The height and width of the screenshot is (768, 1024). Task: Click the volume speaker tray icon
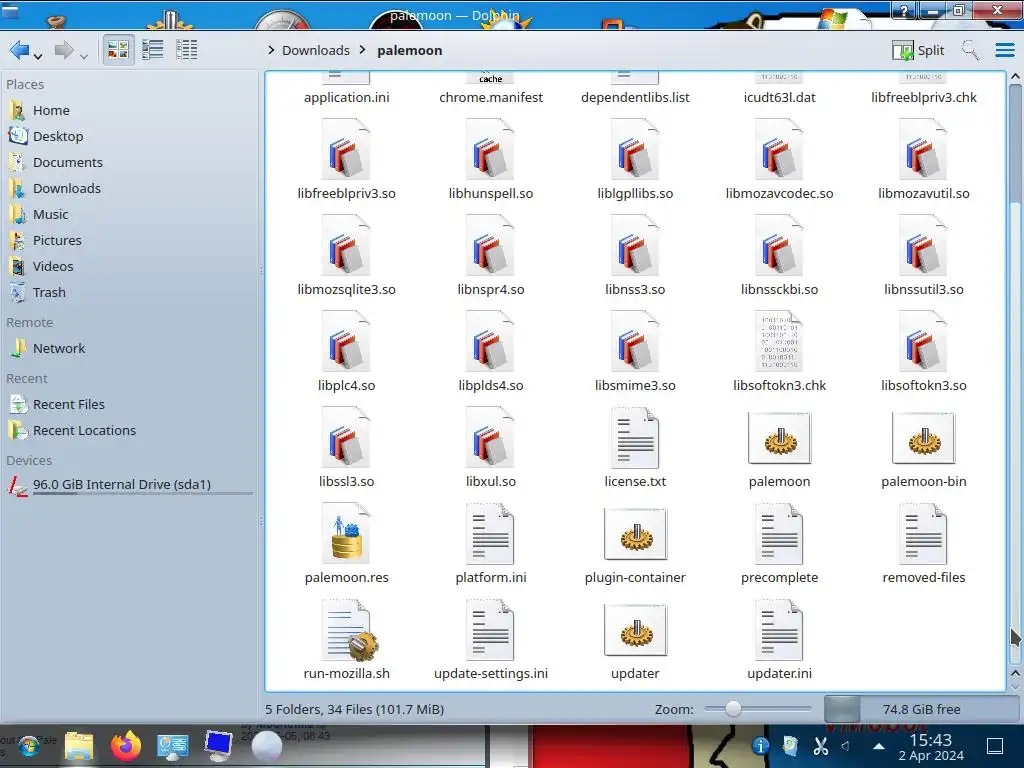coord(846,746)
